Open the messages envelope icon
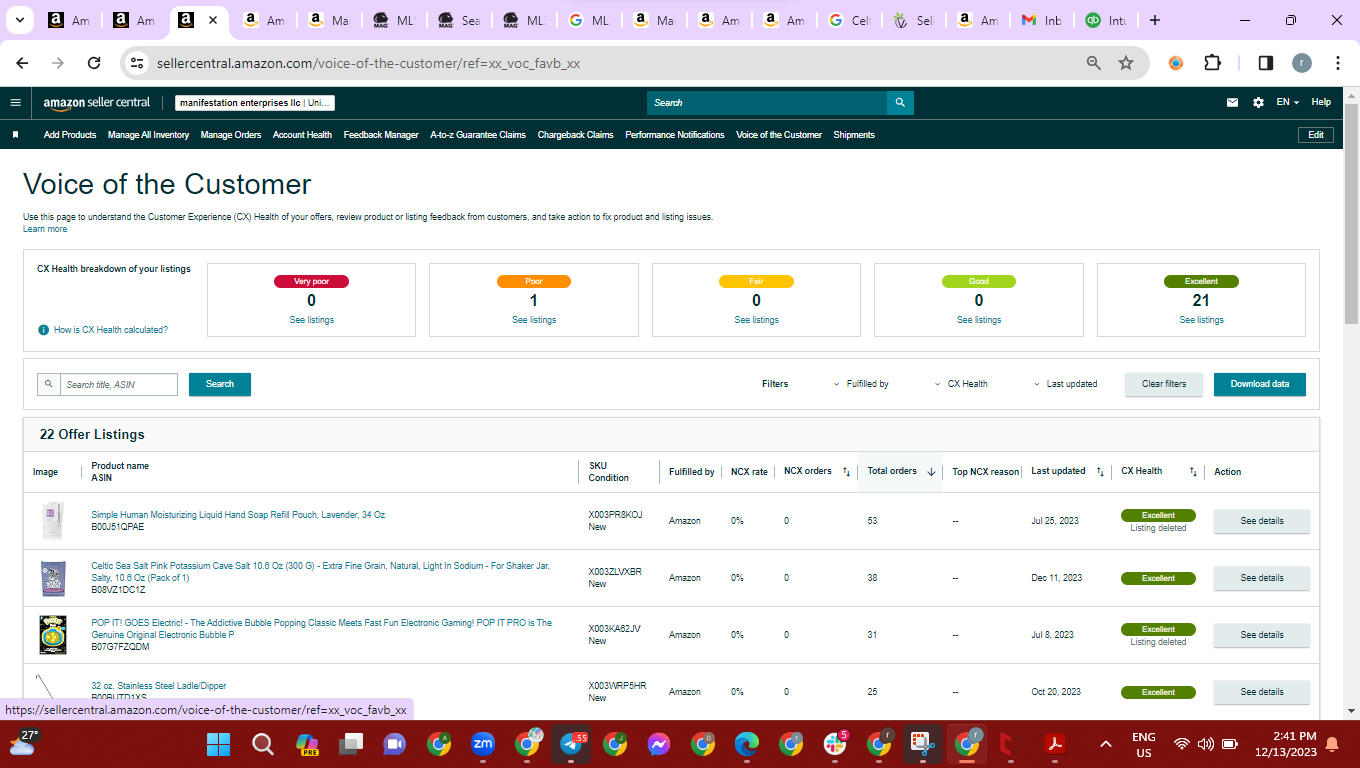 tap(1233, 102)
